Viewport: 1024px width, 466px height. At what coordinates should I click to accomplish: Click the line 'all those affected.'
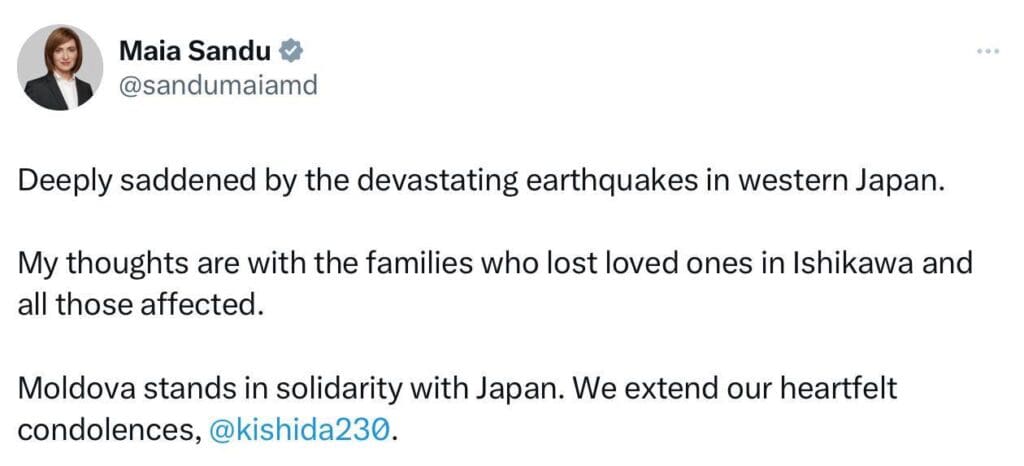[x=140, y=304]
